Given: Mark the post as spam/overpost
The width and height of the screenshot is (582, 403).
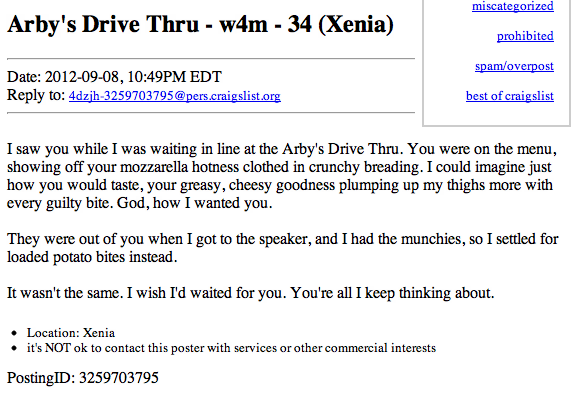Looking at the screenshot, I should click(514, 66).
